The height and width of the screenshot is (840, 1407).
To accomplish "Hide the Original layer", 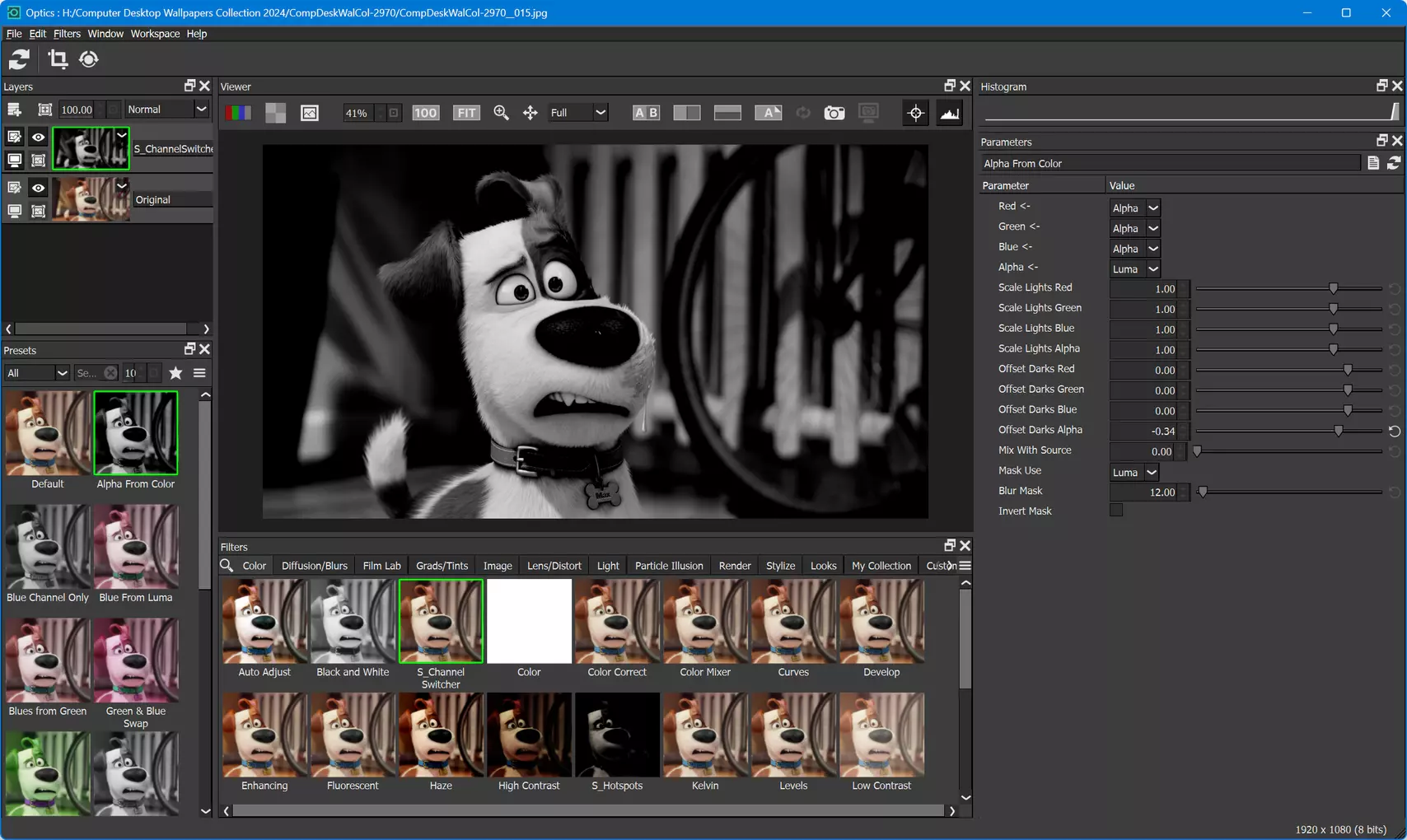I will [x=38, y=188].
